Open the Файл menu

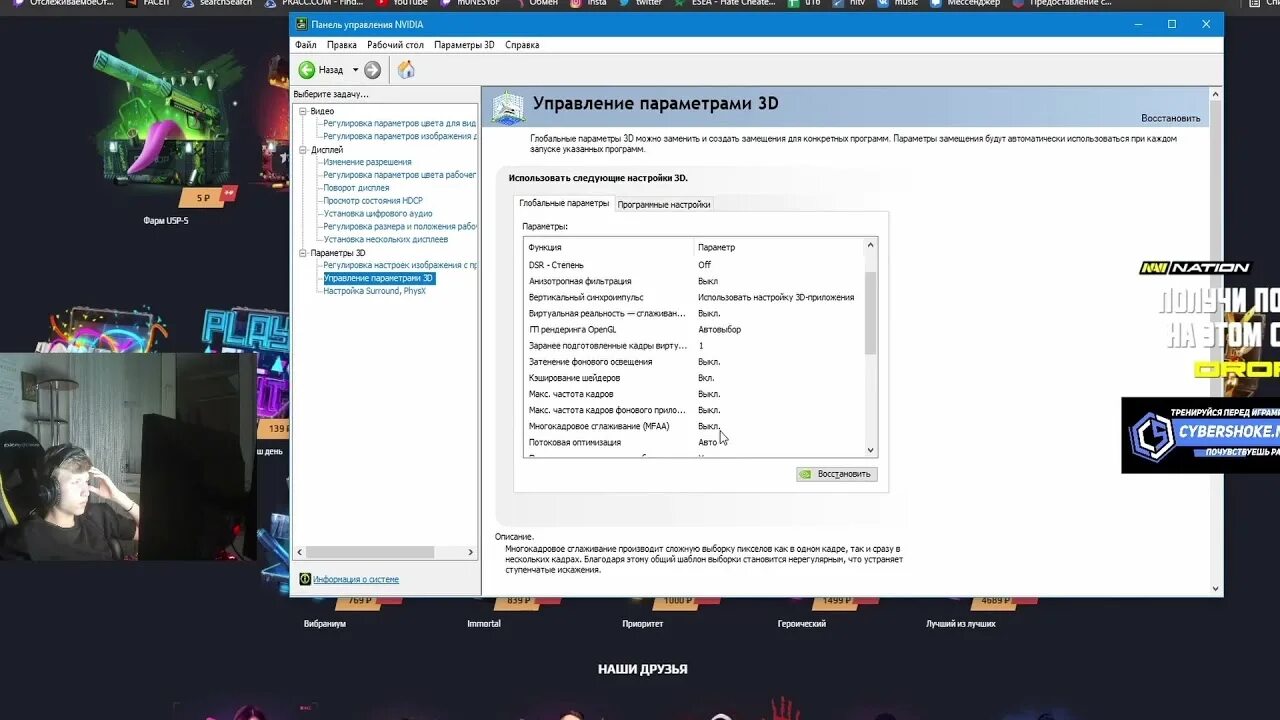point(305,45)
